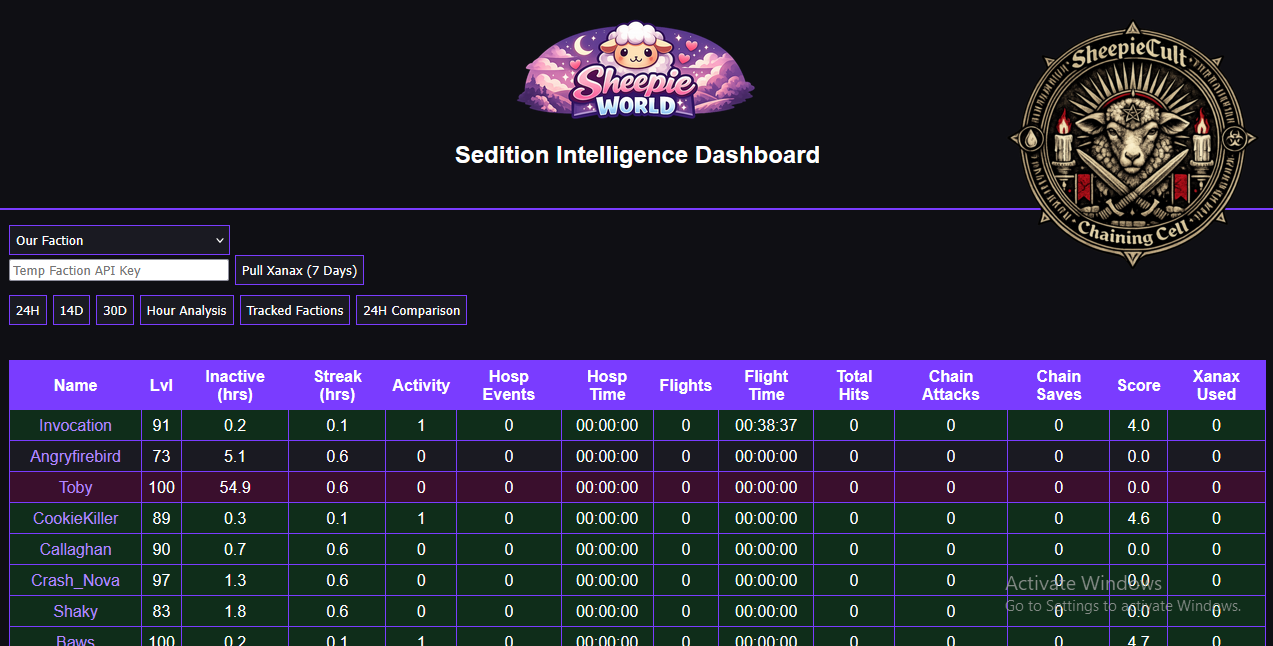Open the CookieKiller player link
1273x646 pixels.
pyautogui.click(x=75, y=519)
